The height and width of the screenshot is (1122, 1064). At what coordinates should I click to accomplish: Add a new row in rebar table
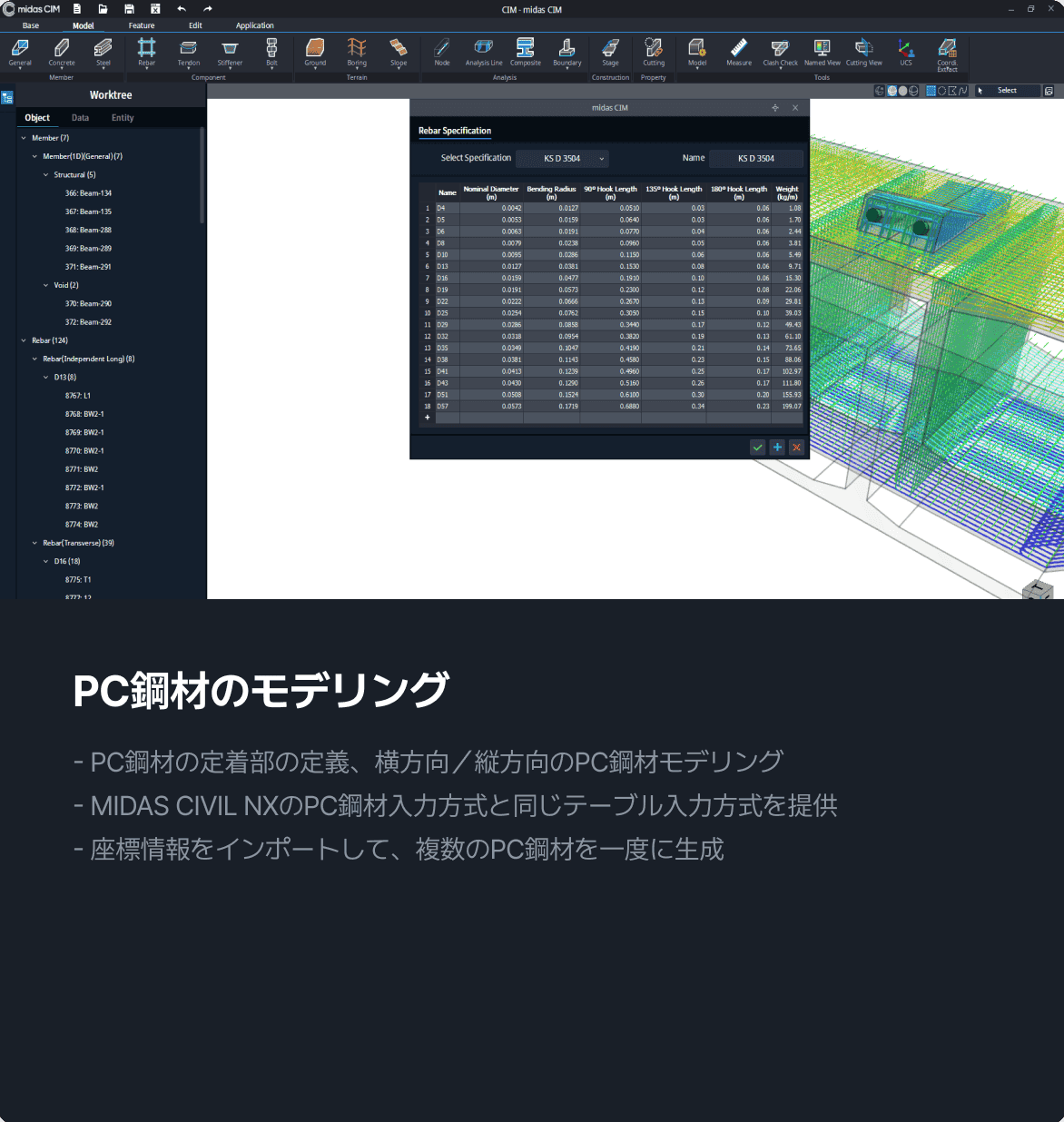[428, 418]
